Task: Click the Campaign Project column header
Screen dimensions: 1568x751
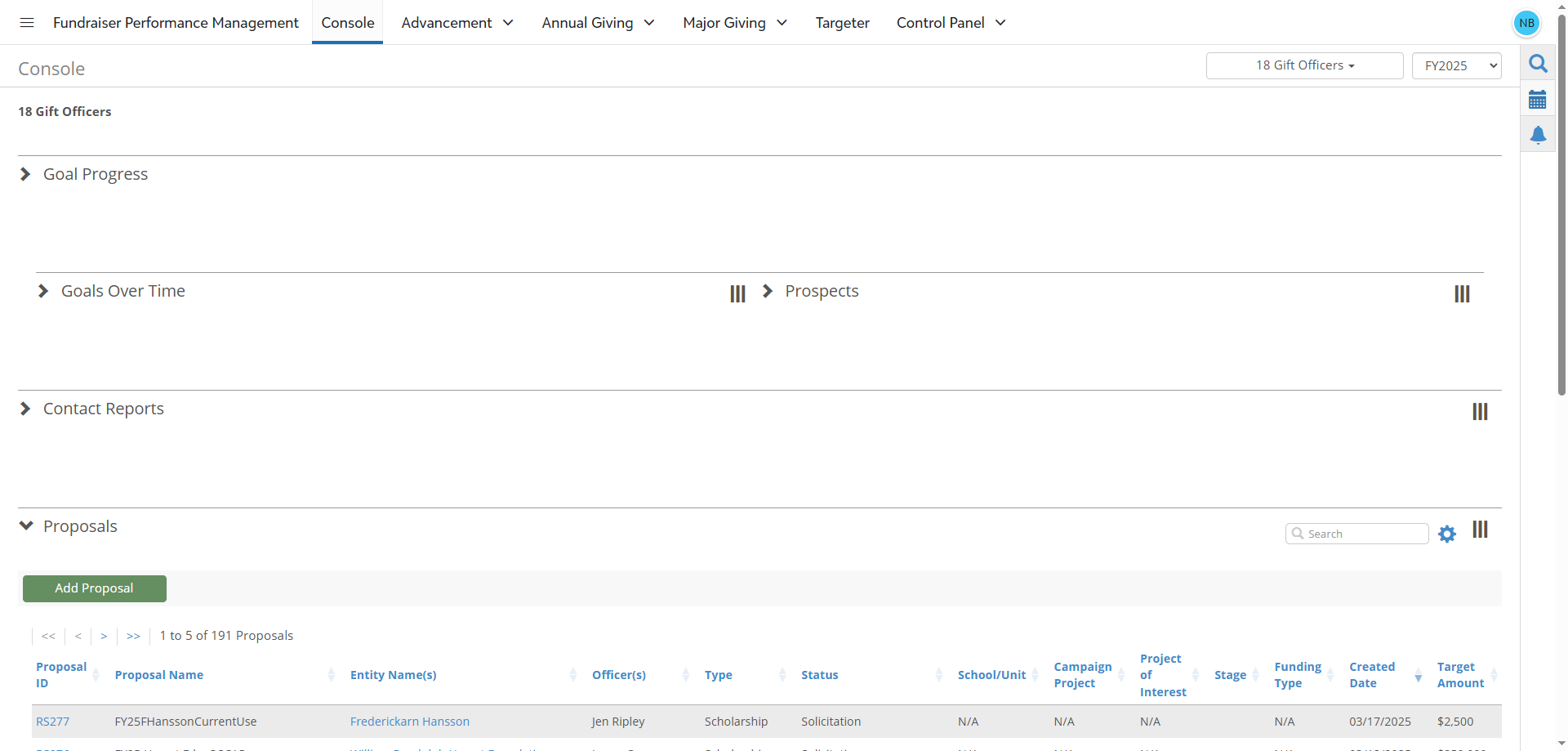Action: 1082,675
